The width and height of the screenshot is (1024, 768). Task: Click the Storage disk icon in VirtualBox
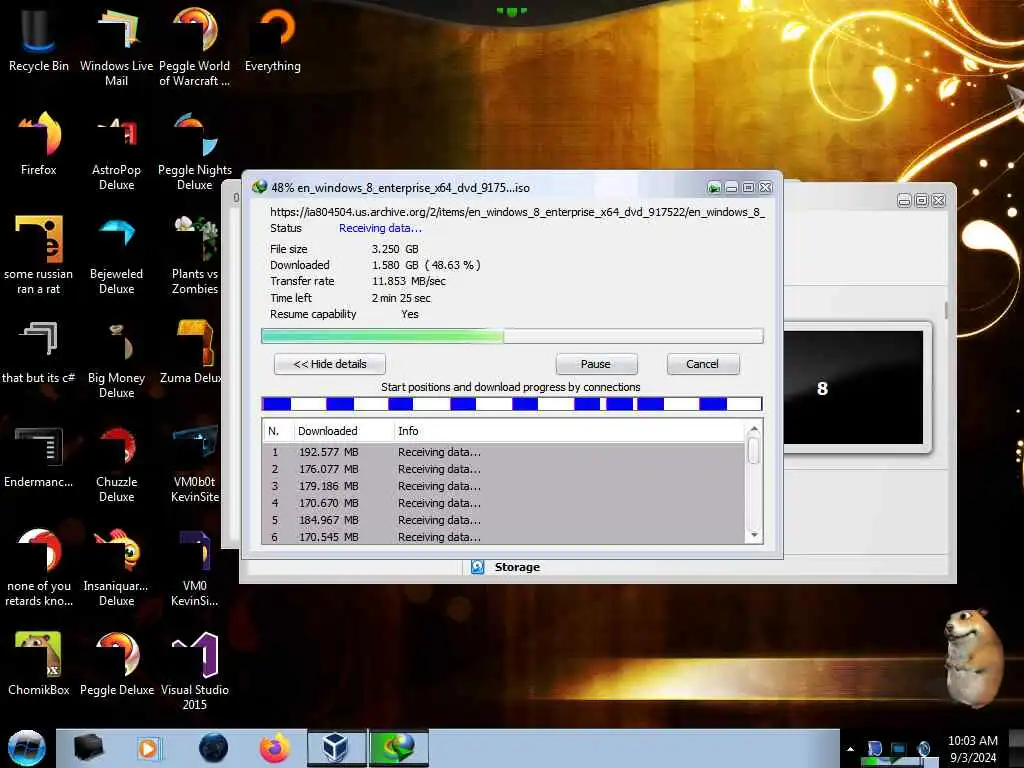click(x=478, y=567)
